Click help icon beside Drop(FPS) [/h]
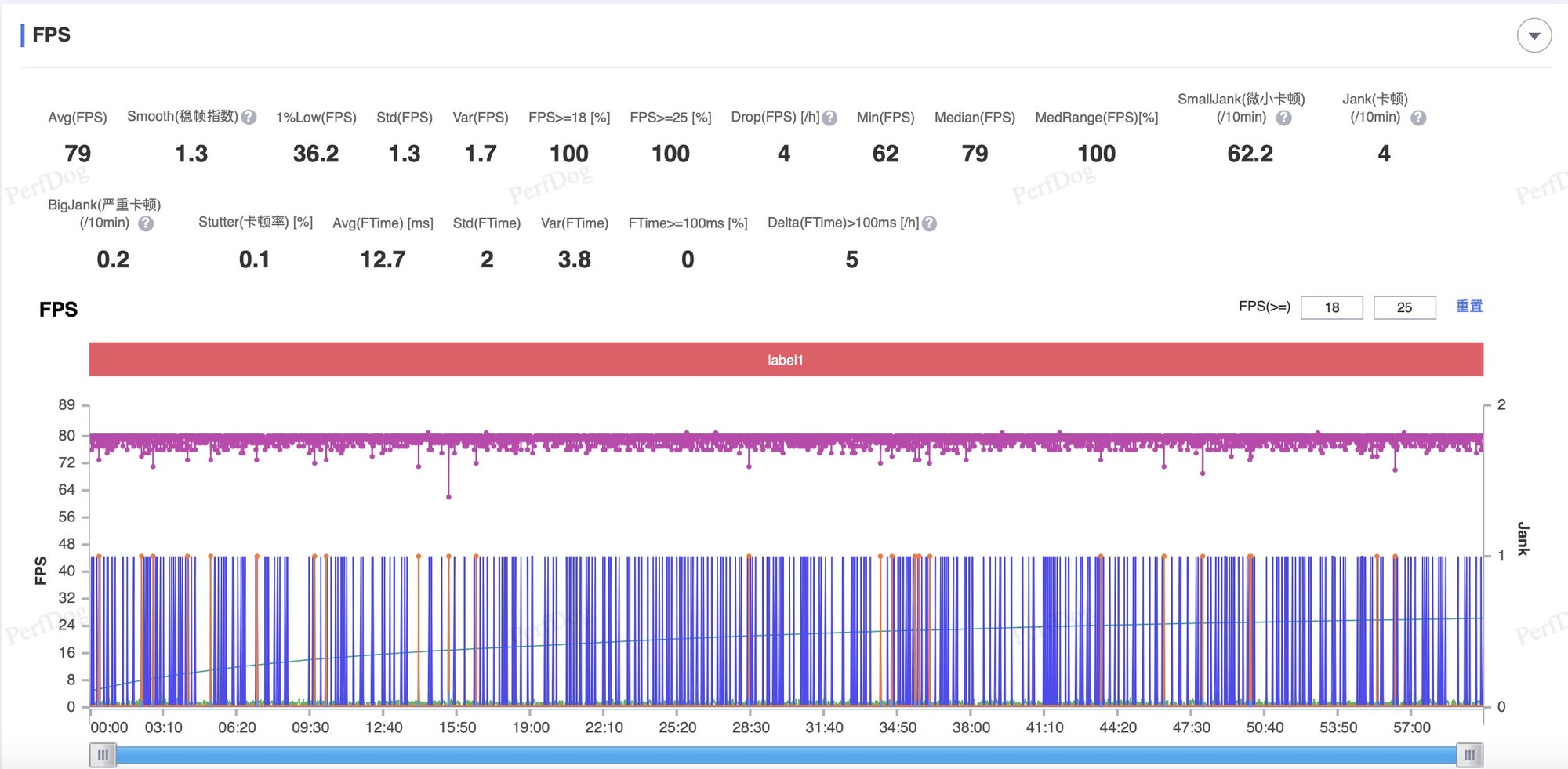Screen dimensions: 1568x769 (x=829, y=118)
